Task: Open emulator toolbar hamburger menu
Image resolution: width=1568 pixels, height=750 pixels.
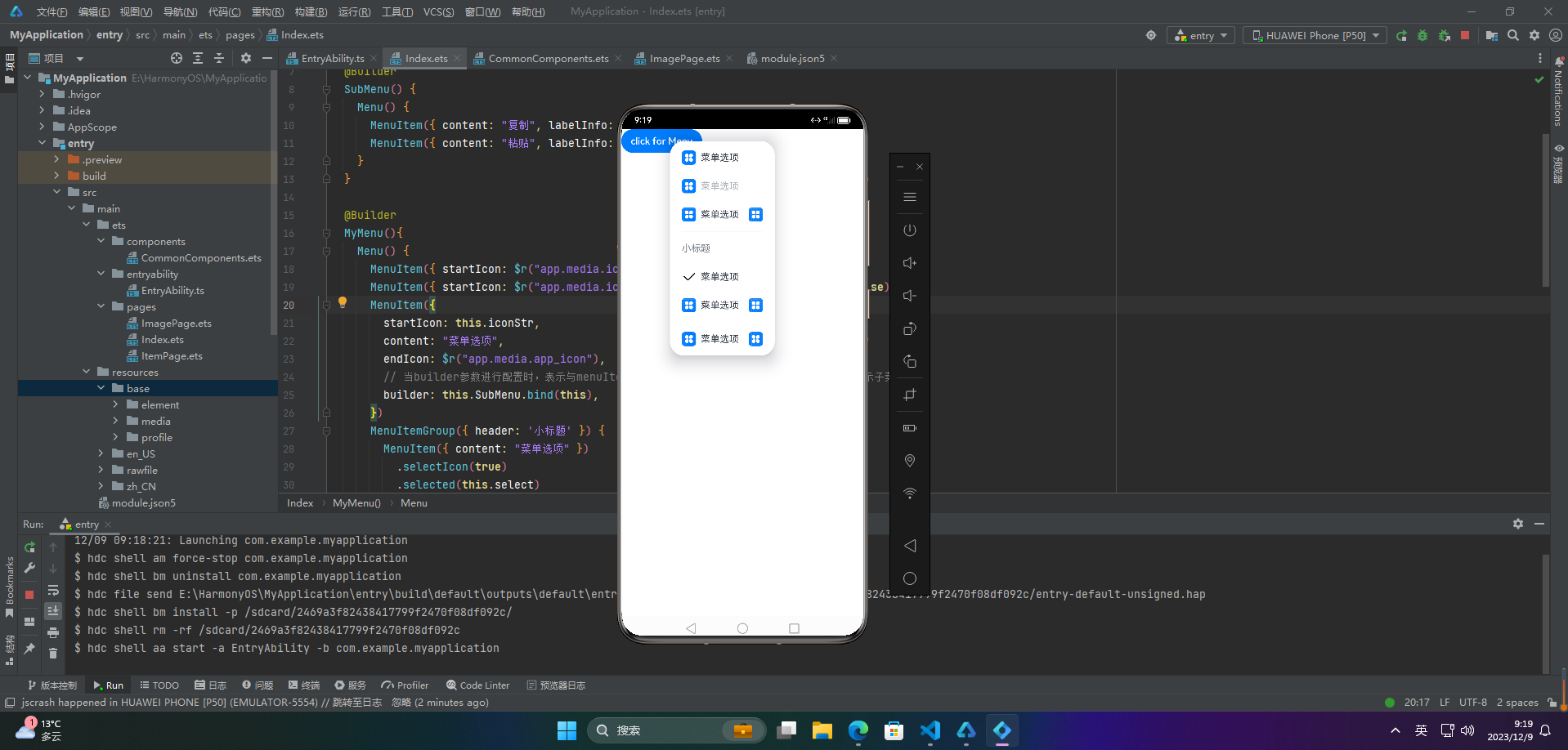Action: pos(910,197)
